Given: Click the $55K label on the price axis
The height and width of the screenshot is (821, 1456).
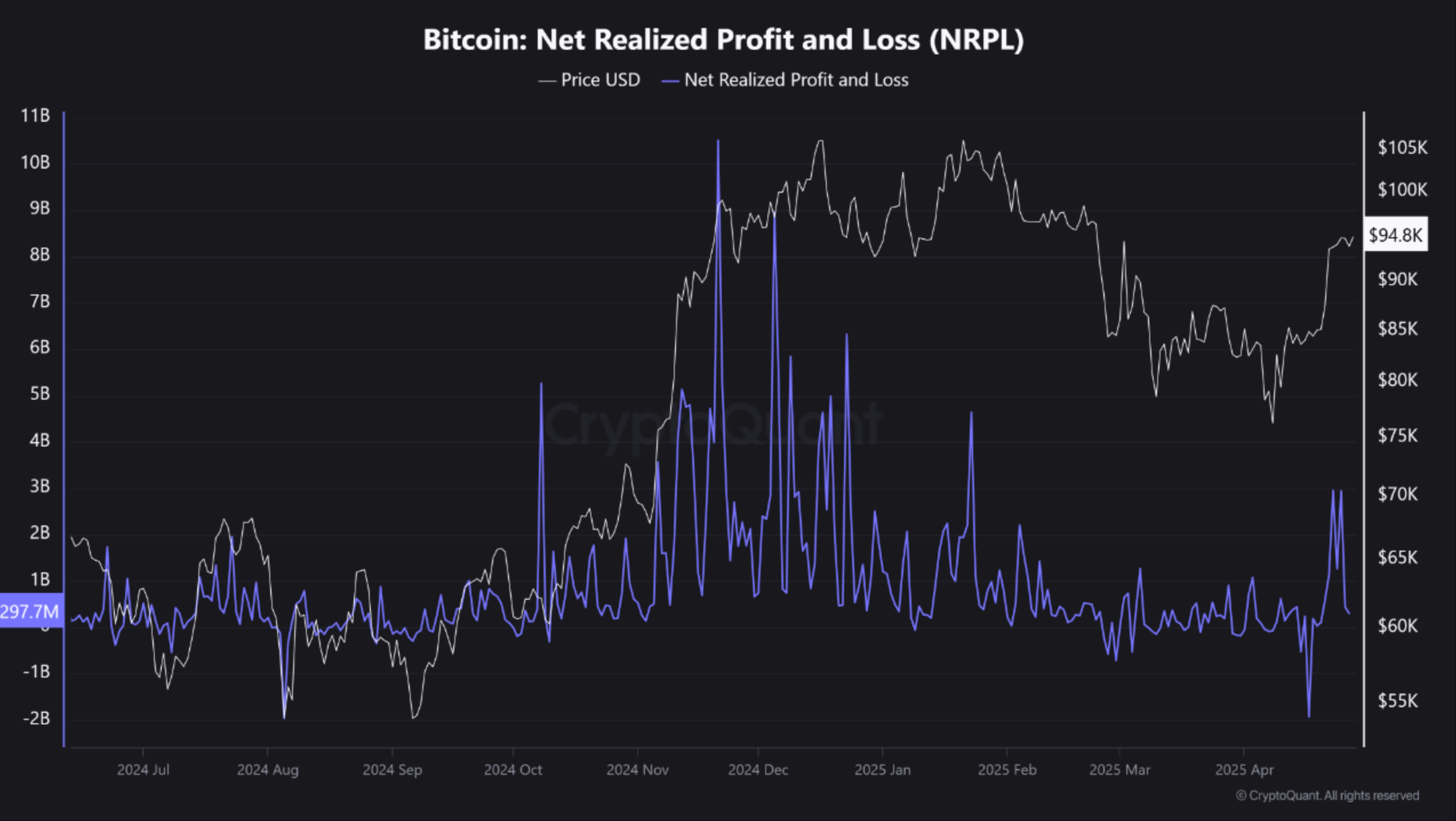Looking at the screenshot, I should click(1398, 700).
